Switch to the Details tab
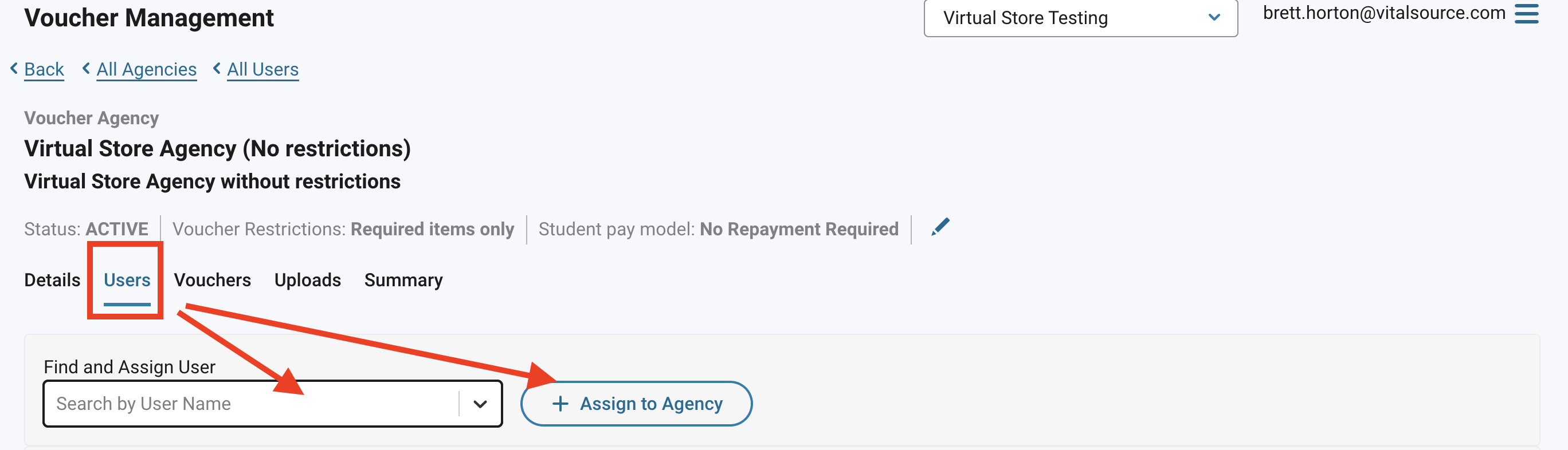Viewport: 1568px width, 450px height. tap(52, 281)
